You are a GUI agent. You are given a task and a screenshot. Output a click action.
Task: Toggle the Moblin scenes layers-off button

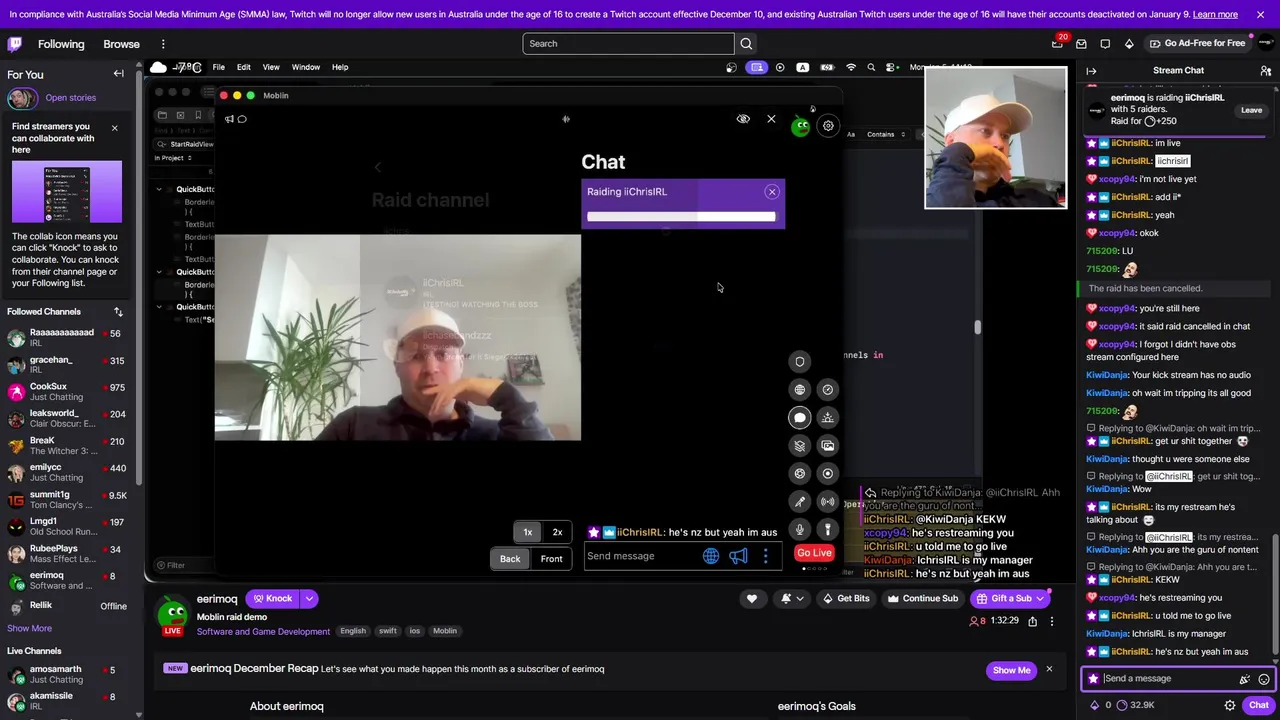pos(799,446)
